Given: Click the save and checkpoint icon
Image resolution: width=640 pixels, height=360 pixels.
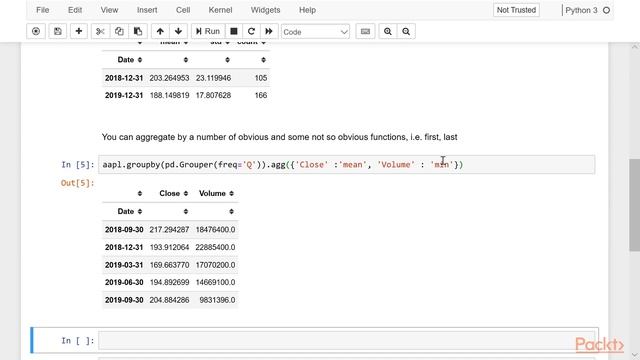Looking at the screenshot, I should click(58, 31).
